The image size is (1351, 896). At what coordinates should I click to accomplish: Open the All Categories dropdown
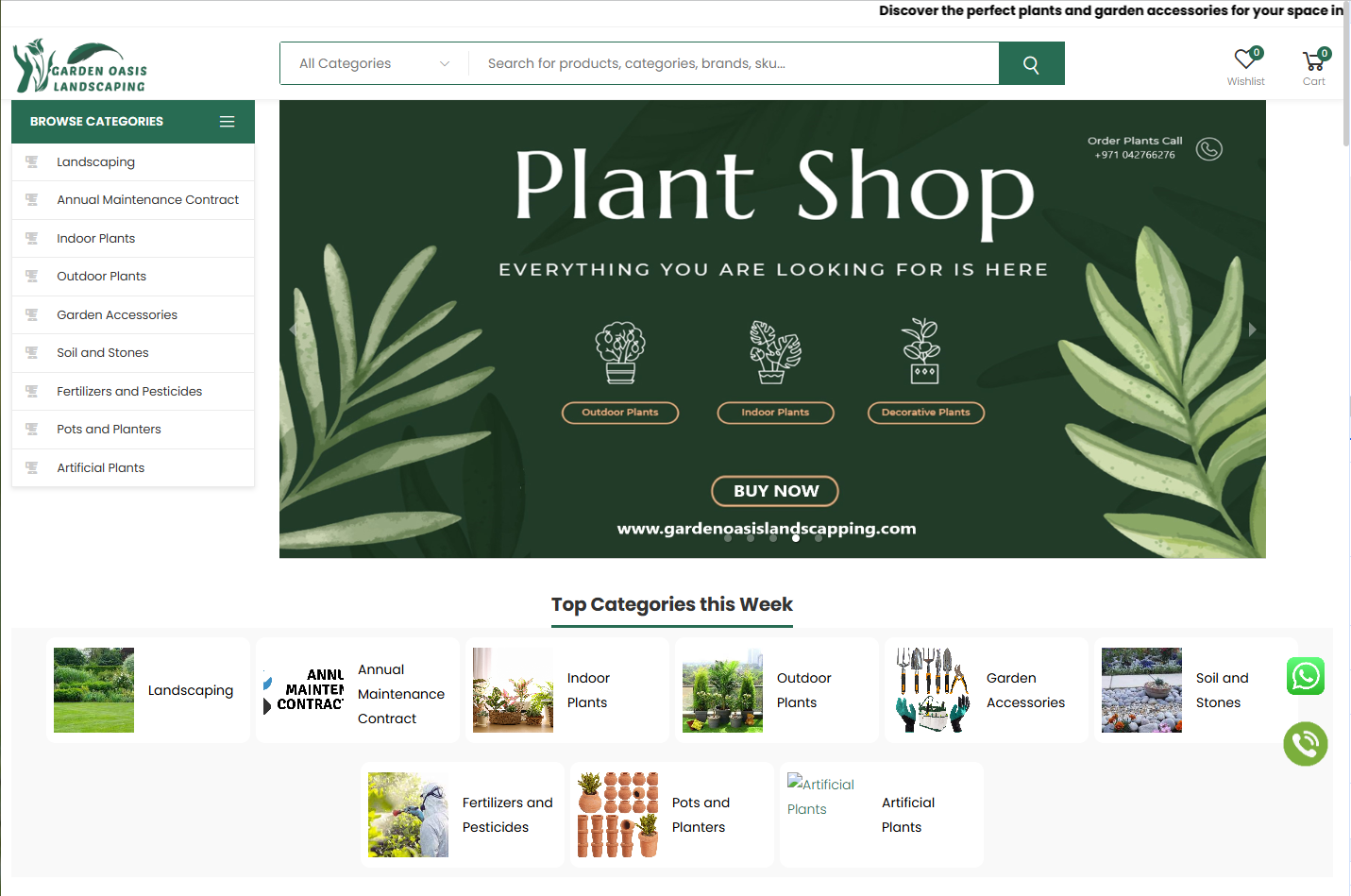click(374, 64)
